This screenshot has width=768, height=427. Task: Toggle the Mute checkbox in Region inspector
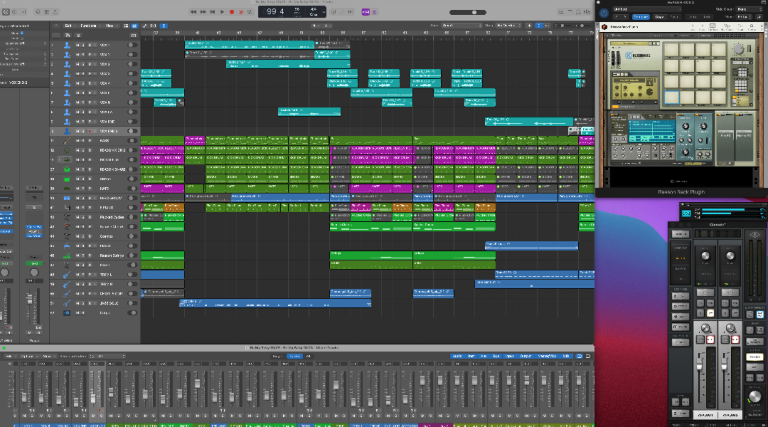22,33
